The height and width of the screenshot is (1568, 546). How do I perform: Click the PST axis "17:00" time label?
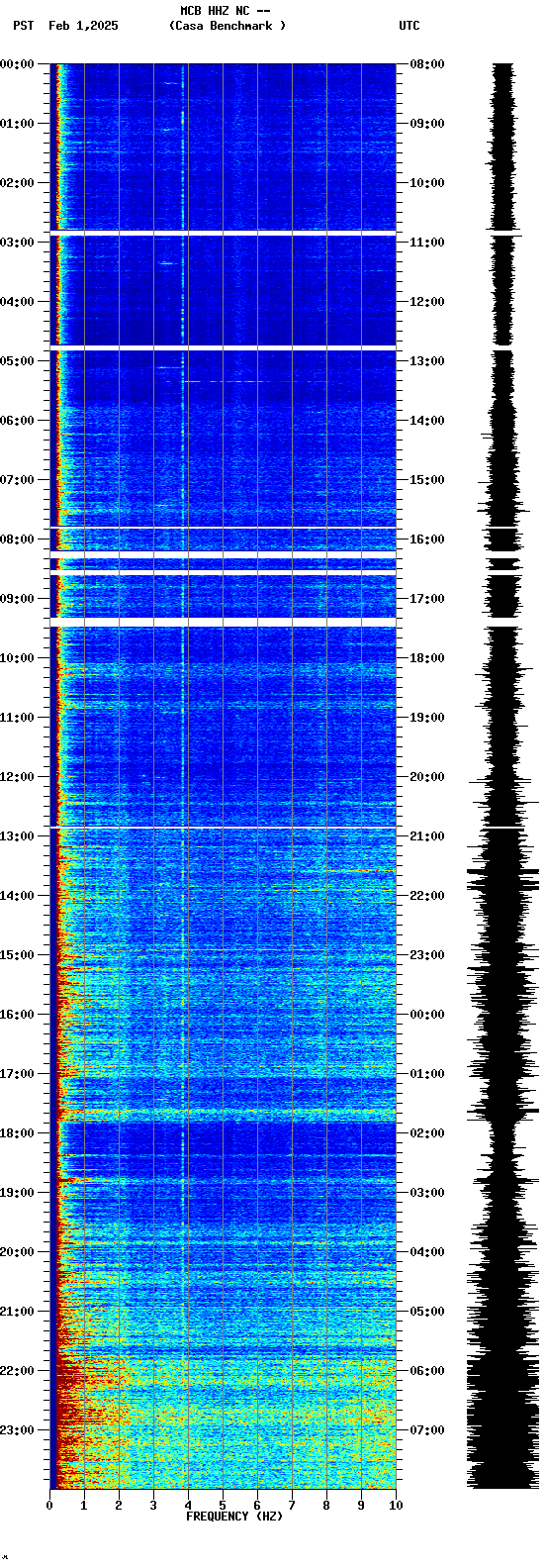point(17,1074)
